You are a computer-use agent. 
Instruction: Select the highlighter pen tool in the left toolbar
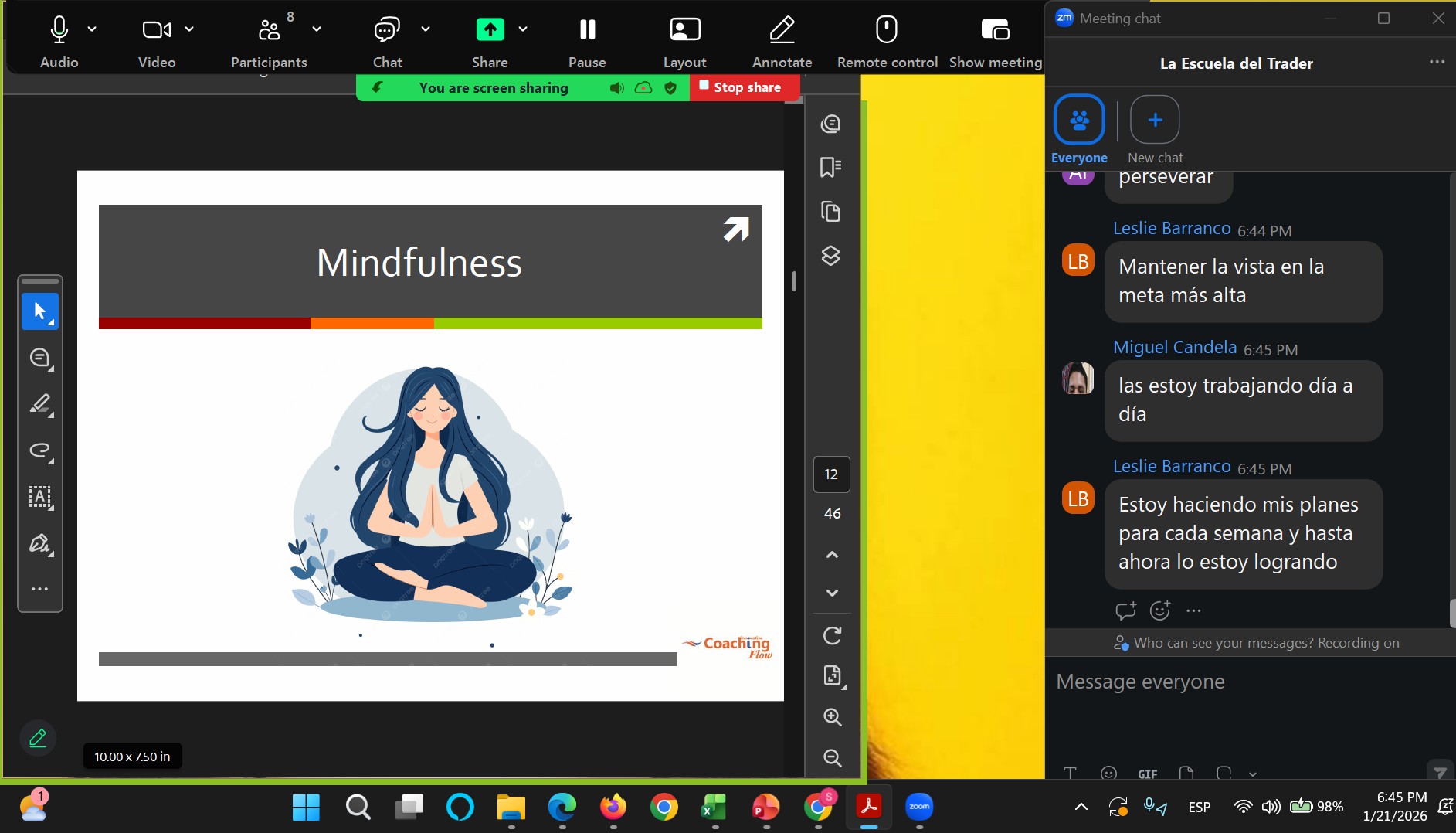(40, 404)
